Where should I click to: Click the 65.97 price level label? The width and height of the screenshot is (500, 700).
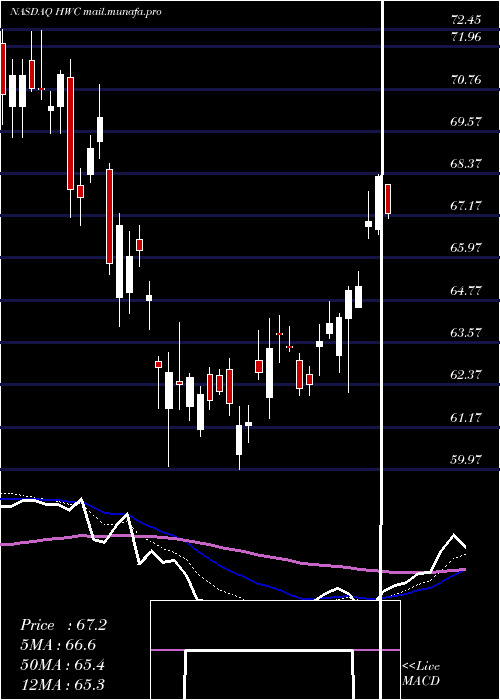pos(466,248)
